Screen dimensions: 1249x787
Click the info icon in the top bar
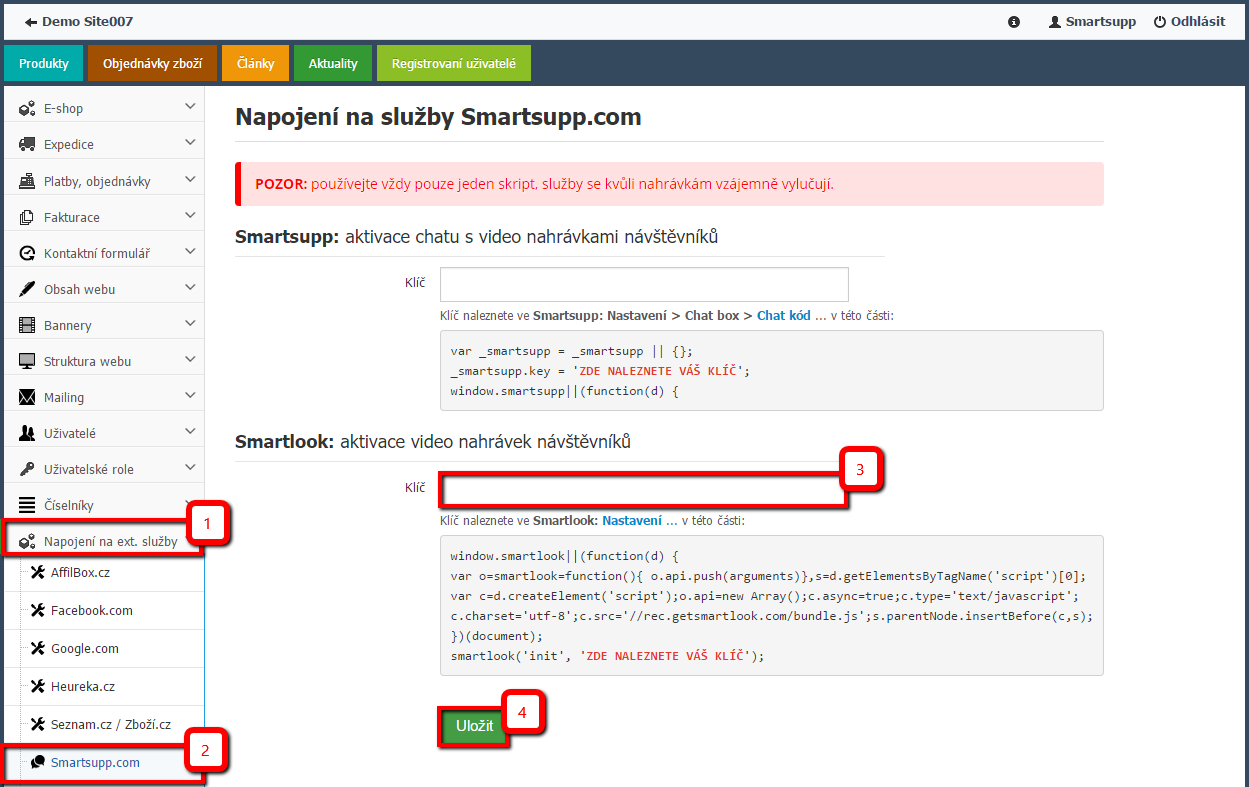click(x=1014, y=21)
